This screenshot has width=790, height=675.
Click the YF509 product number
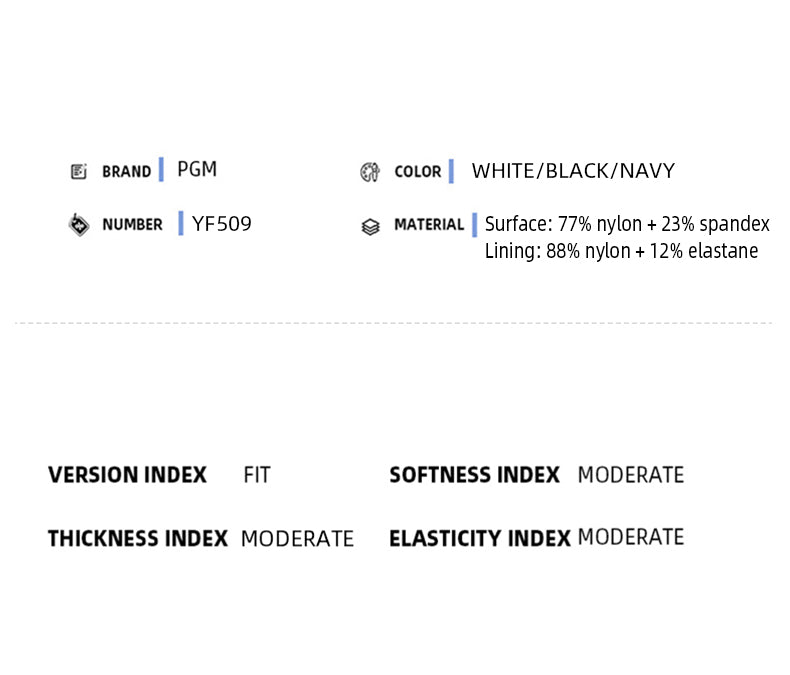point(222,224)
